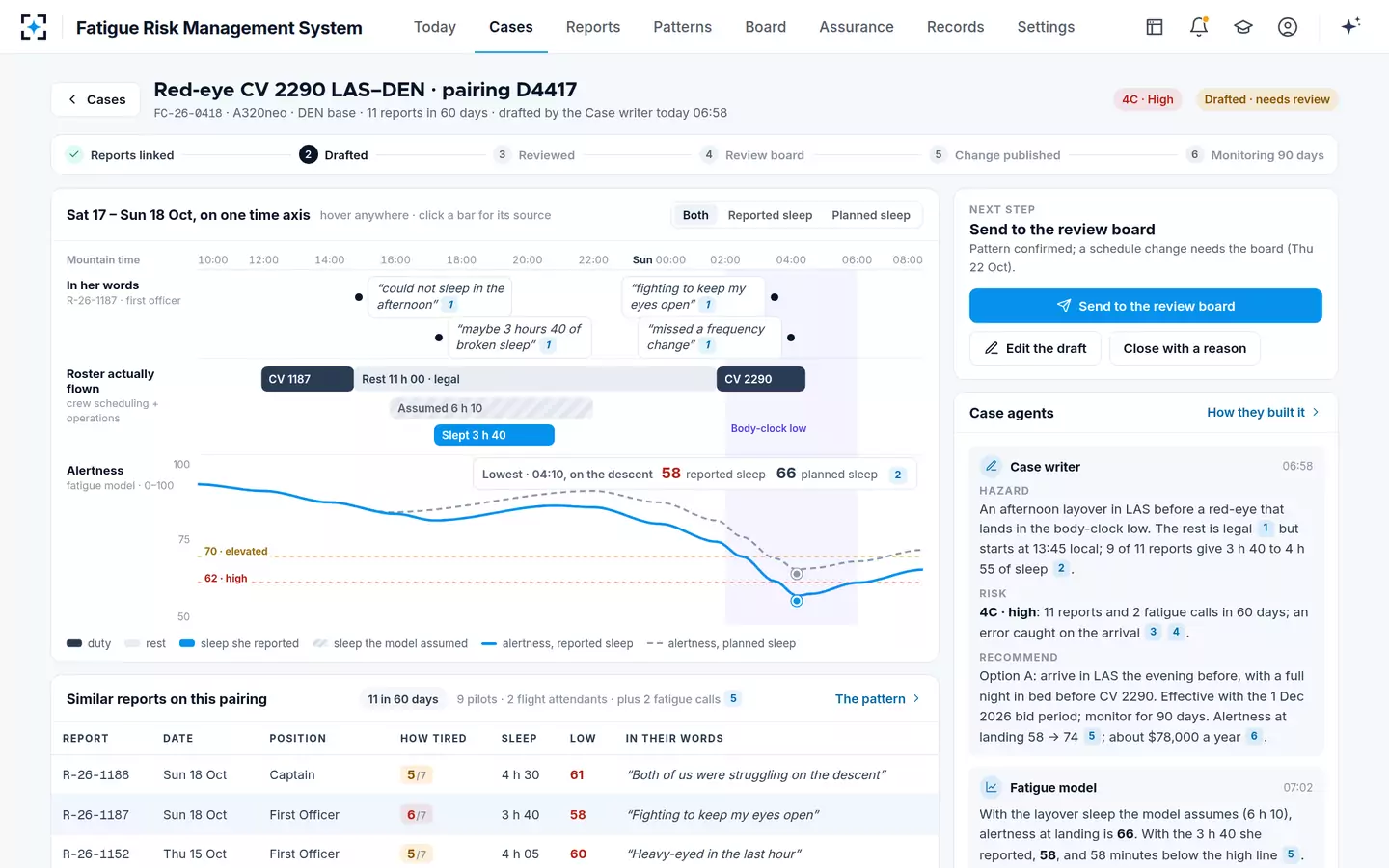Open source reference 5 beside fatigue calls
This screenshot has width=1389, height=868.
(x=734, y=699)
